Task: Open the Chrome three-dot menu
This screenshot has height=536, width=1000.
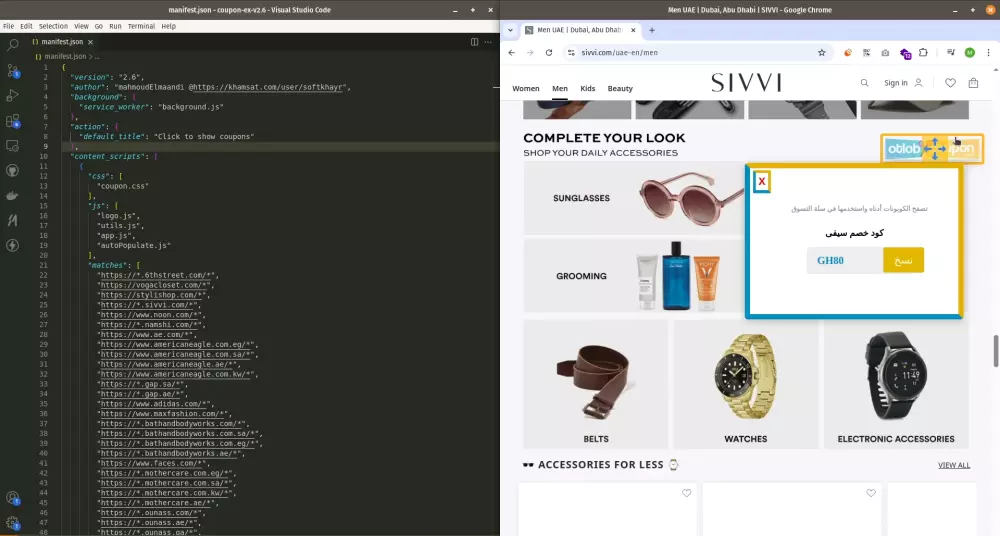Action: tap(988, 53)
